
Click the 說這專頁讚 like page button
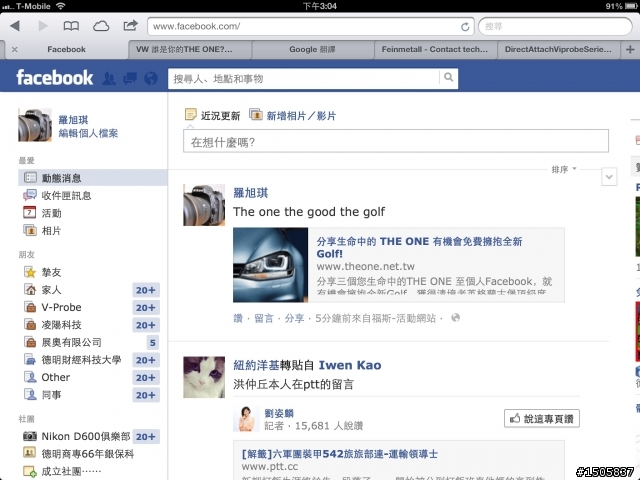(x=542, y=418)
